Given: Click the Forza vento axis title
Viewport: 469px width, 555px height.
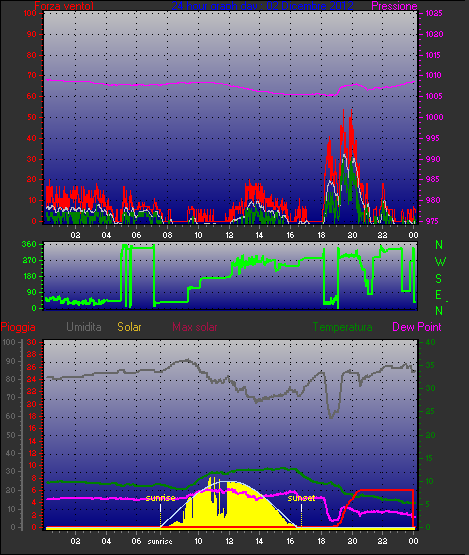Looking at the screenshot, I should (64, 6).
